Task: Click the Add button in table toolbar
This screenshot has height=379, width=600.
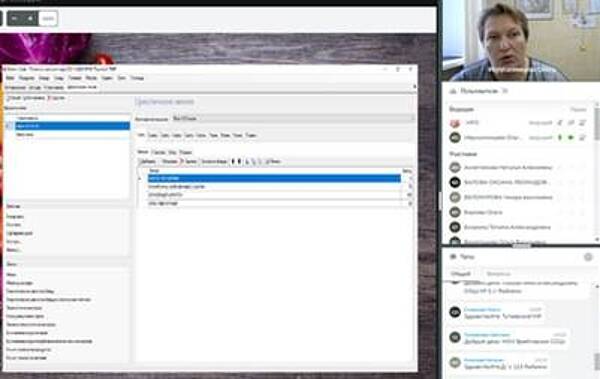Action: point(147,162)
